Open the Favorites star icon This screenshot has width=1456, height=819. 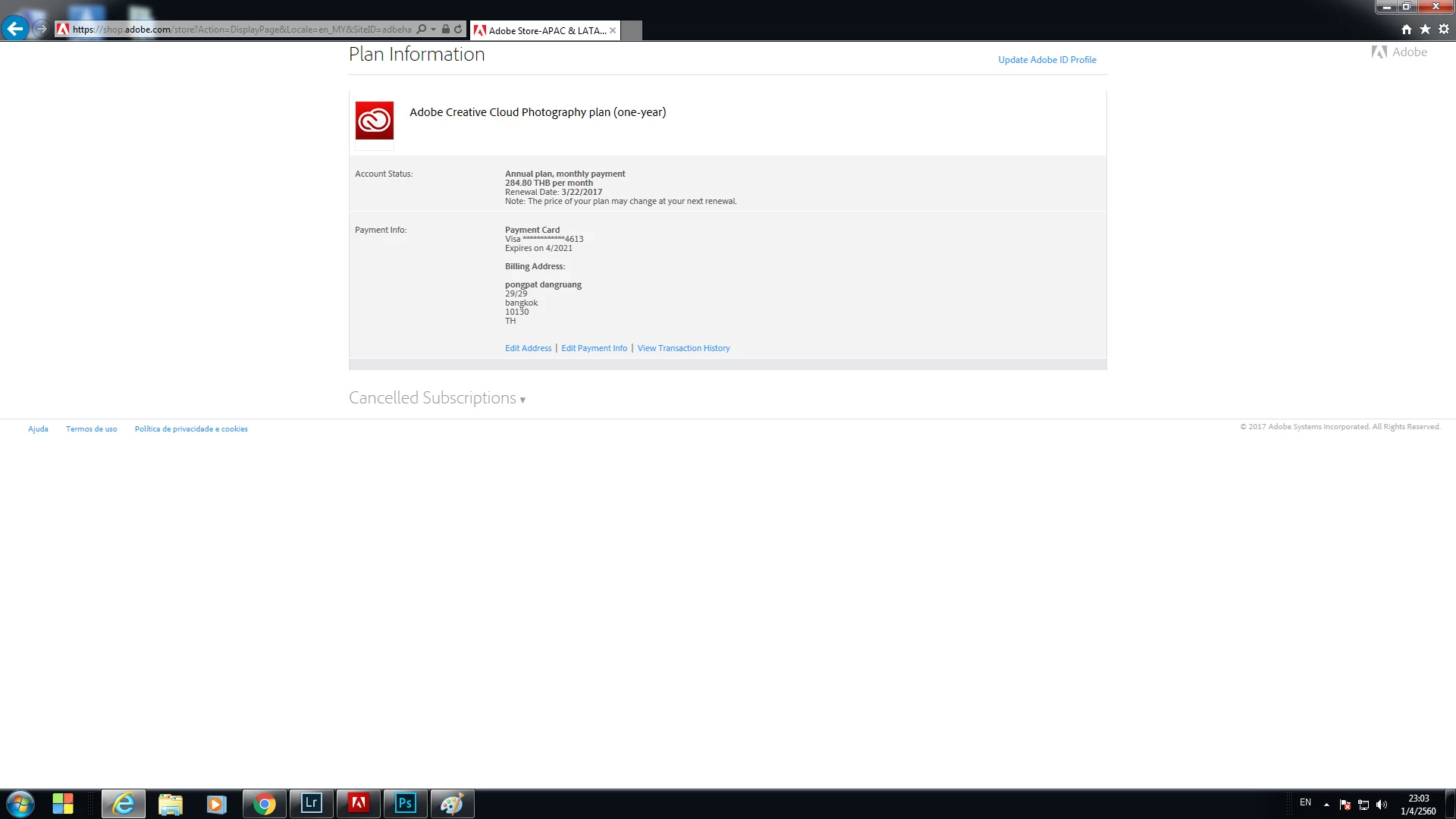(1425, 30)
